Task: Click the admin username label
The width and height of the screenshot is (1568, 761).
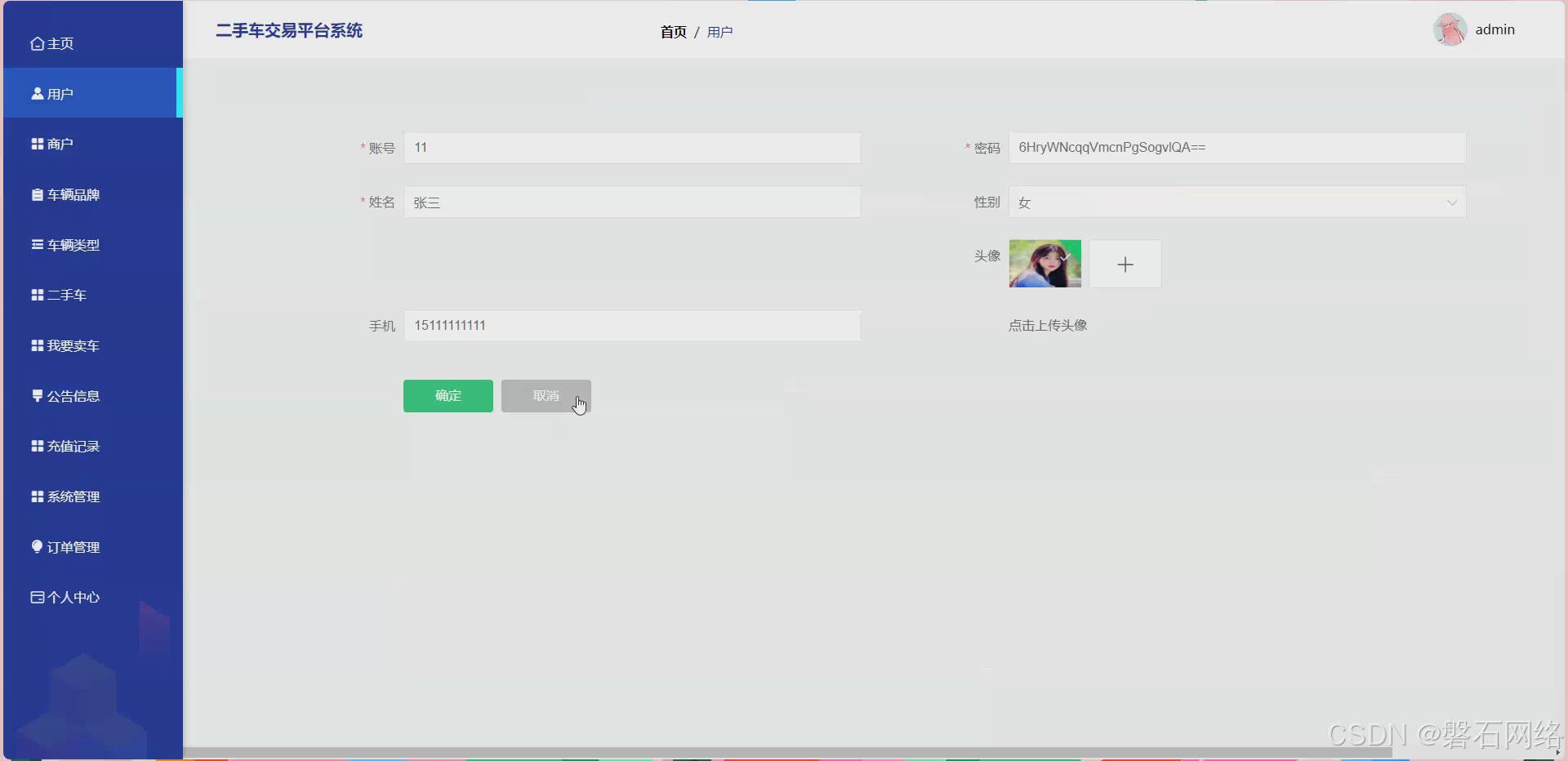Action: 1495,29
